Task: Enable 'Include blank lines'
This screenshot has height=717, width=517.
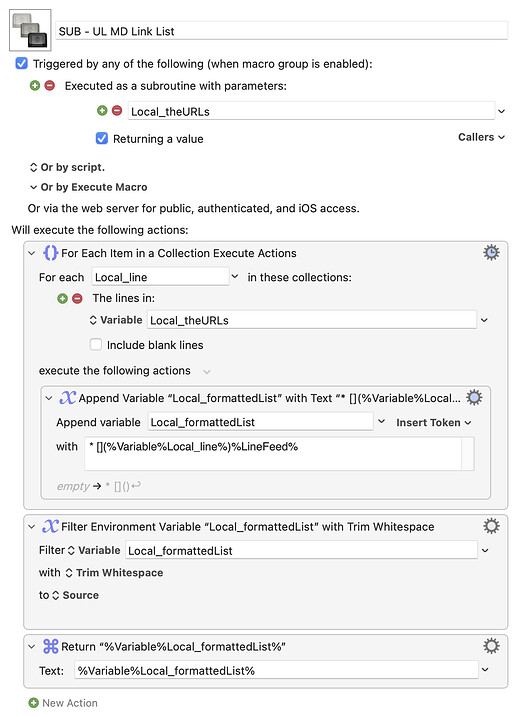Action: [x=96, y=344]
